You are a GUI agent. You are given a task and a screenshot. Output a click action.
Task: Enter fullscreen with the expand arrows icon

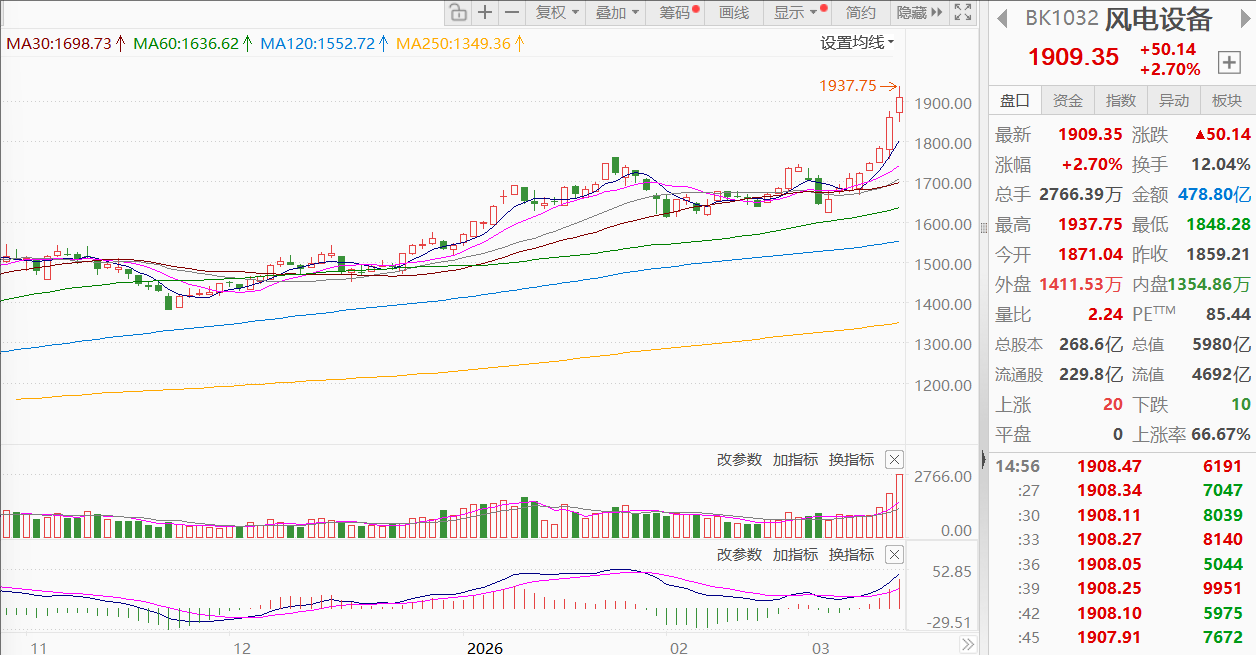963,13
